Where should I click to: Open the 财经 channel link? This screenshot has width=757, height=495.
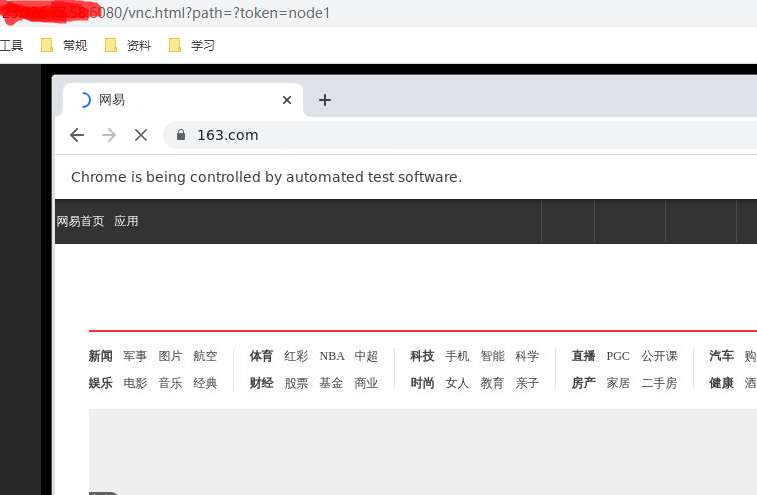click(x=261, y=383)
